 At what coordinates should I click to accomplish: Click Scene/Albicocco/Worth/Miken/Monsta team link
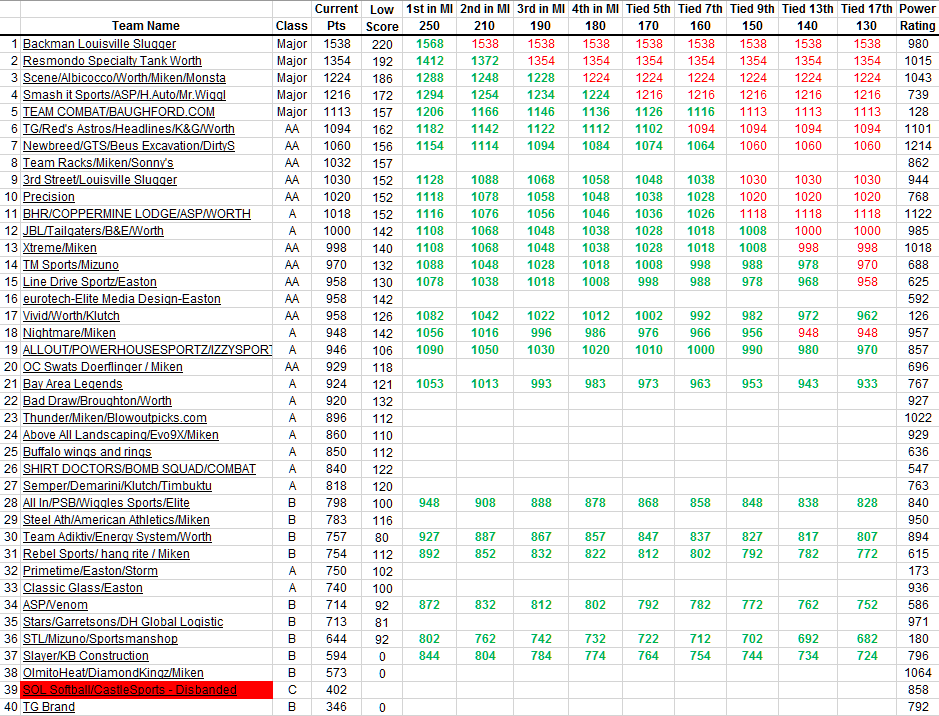[x=124, y=78]
